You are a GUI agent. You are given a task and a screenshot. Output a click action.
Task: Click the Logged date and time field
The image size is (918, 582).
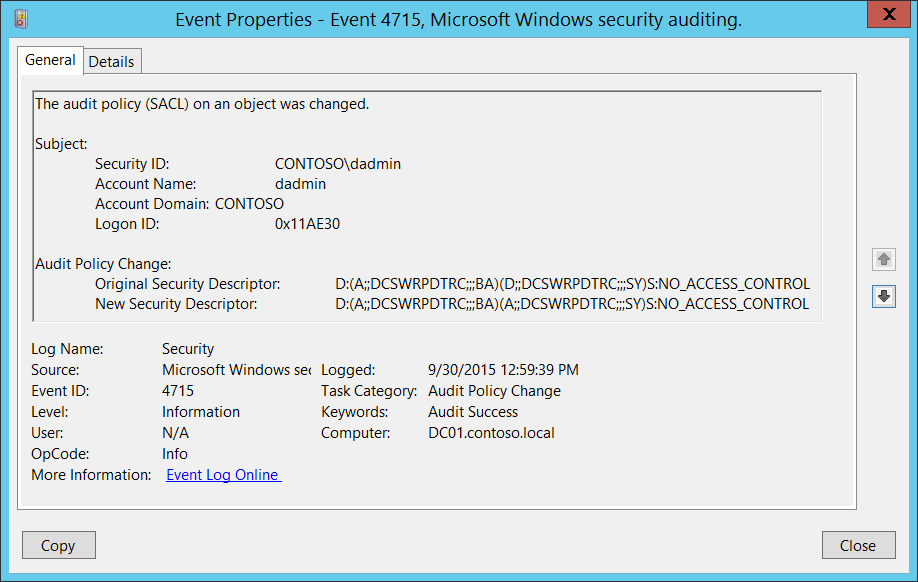(503, 370)
